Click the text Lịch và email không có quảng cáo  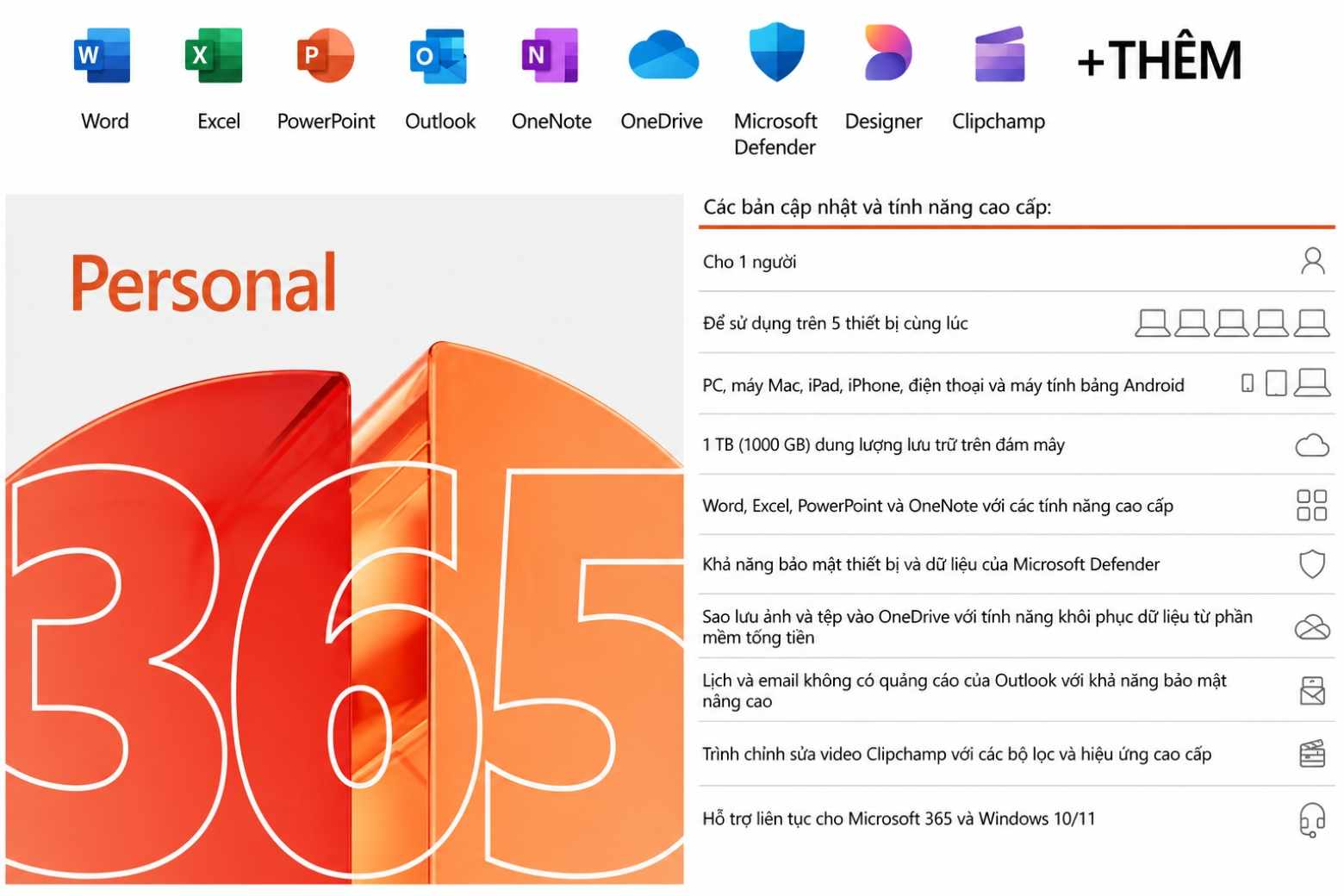point(964,690)
